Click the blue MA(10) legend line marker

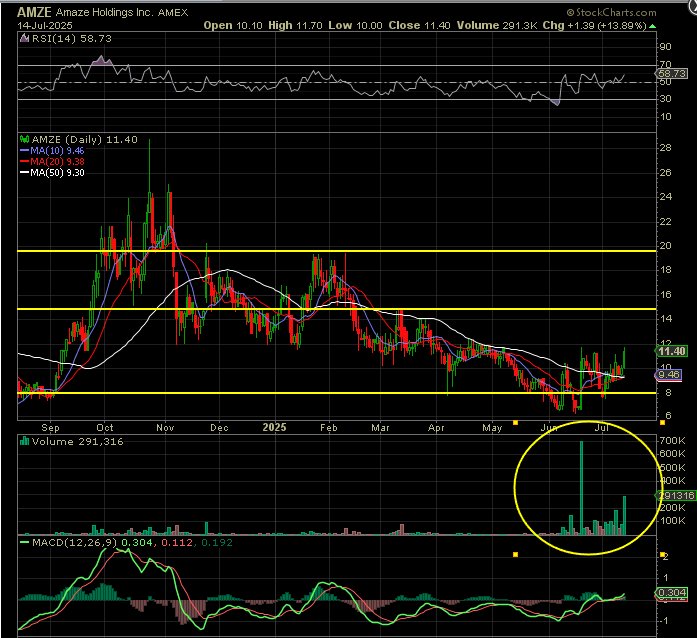coord(24,151)
